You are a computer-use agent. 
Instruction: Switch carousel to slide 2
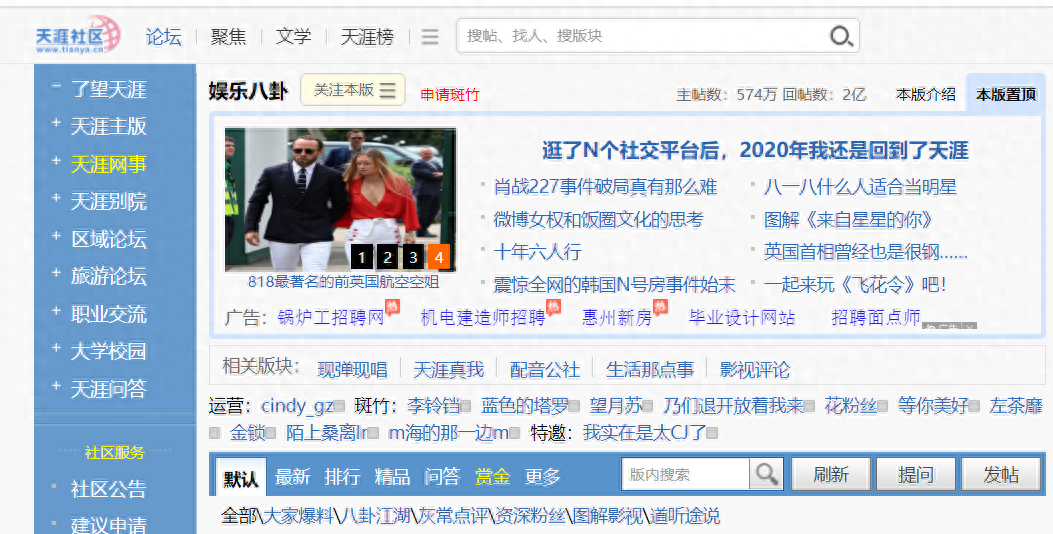pyautogui.click(x=387, y=257)
